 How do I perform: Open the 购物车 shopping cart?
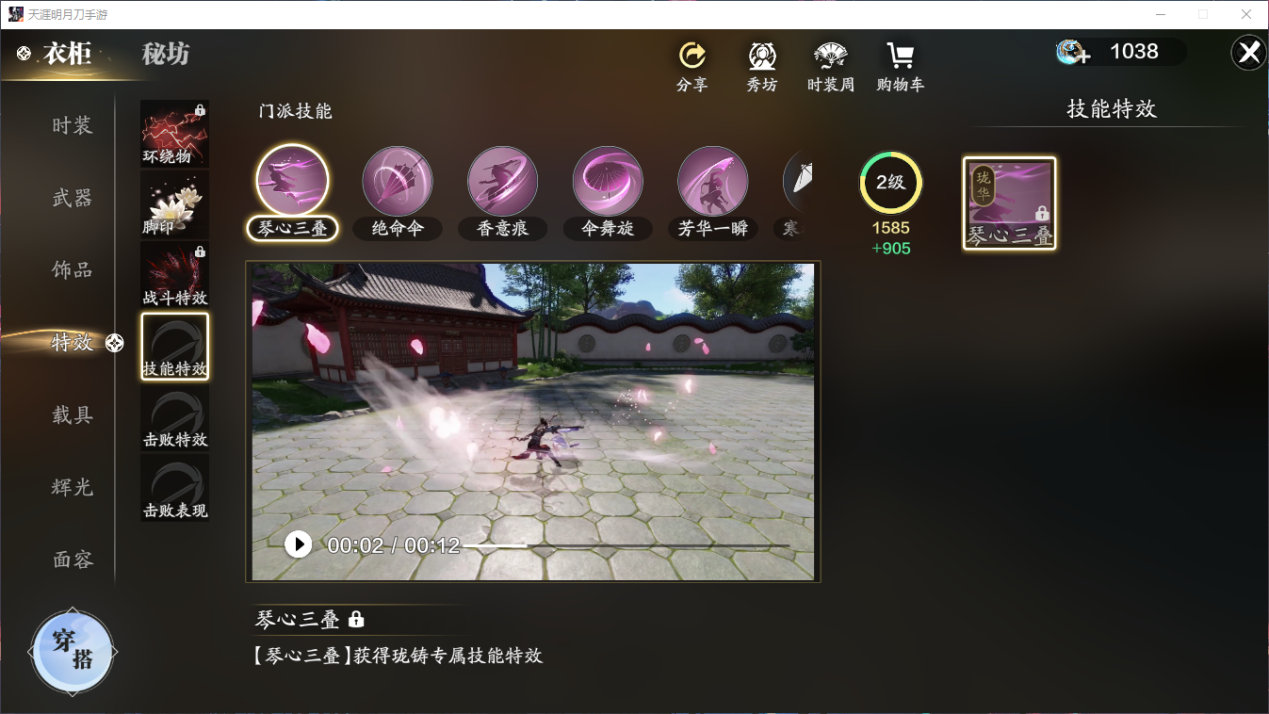click(900, 55)
